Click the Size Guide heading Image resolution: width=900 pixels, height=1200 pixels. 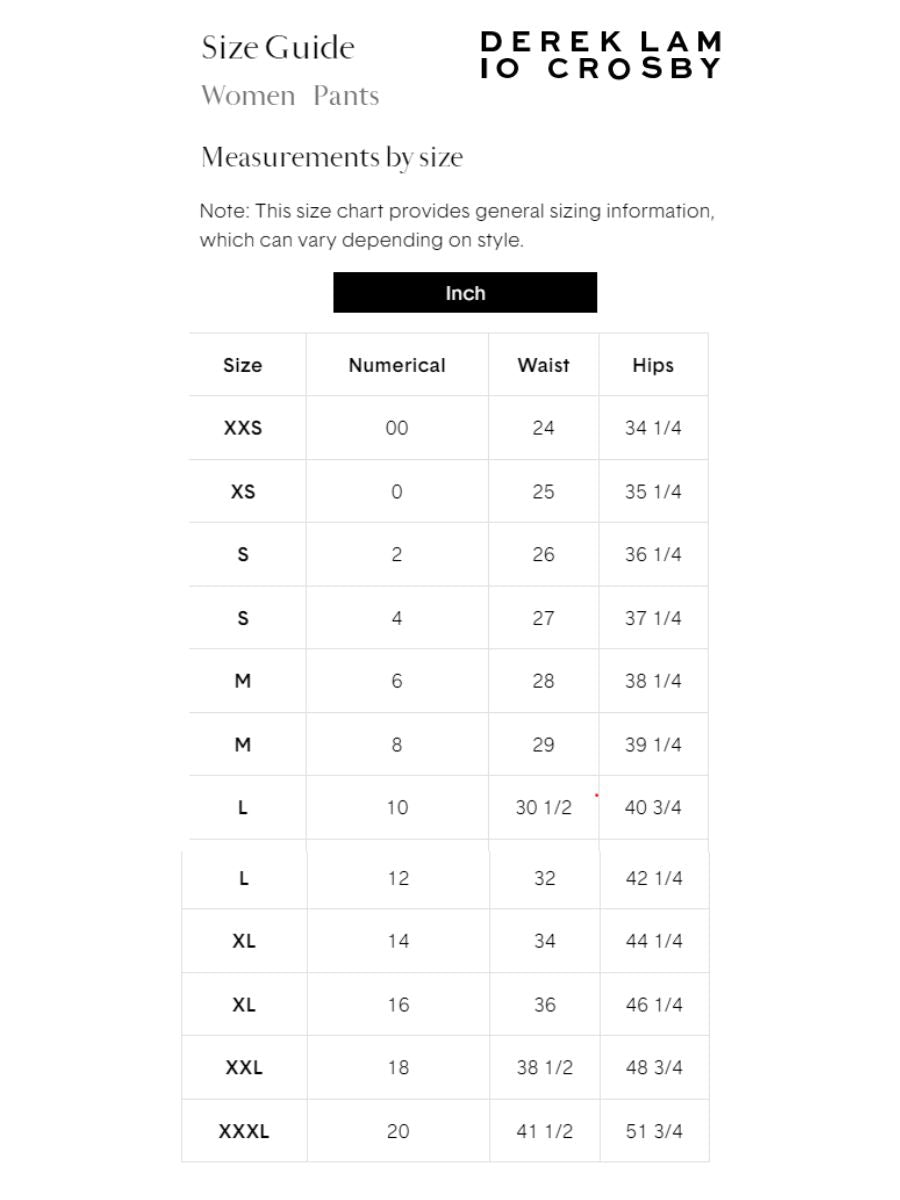pyautogui.click(x=278, y=48)
